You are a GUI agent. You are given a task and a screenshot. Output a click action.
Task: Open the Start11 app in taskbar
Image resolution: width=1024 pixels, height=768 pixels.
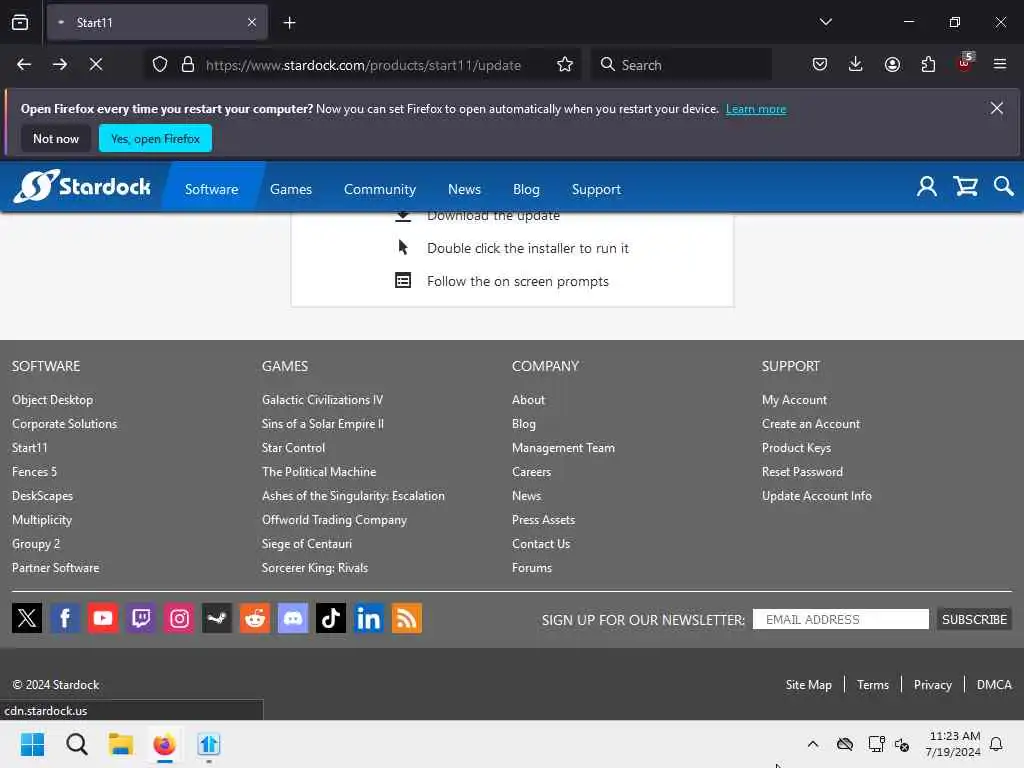[208, 744]
